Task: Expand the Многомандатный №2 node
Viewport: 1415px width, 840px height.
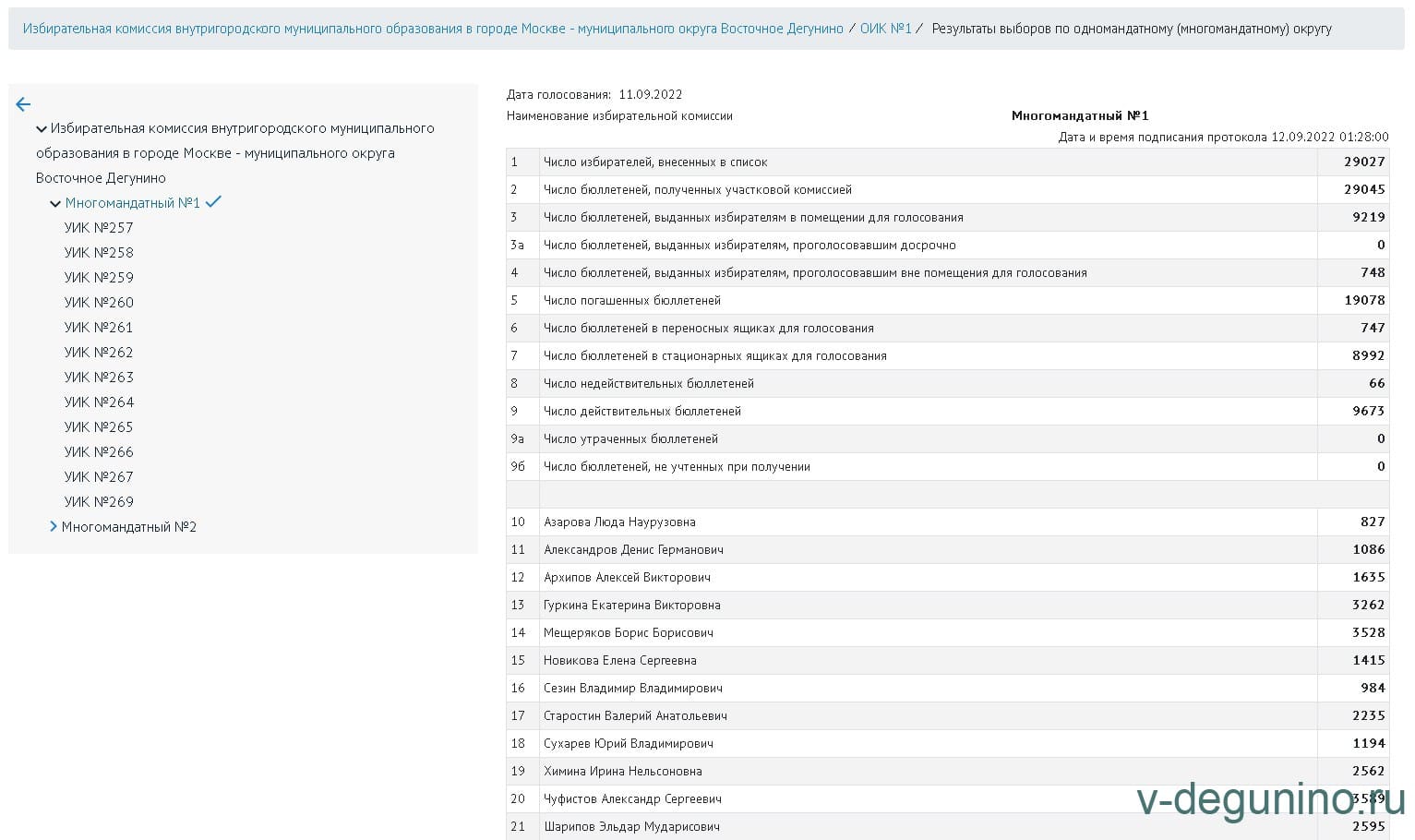Action: click(54, 527)
